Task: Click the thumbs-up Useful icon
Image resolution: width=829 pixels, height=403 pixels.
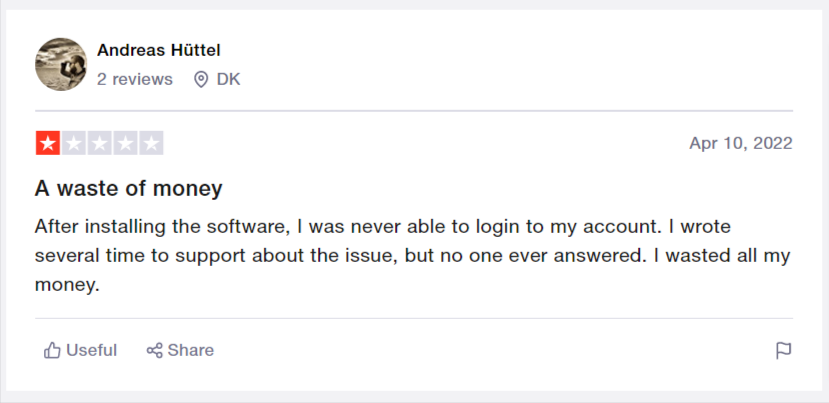Action: point(52,350)
